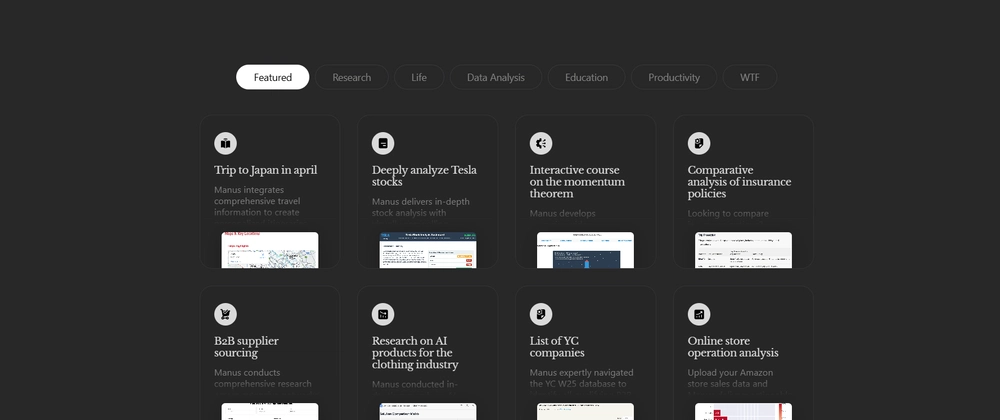
Task: Click the AI clothing research card icon
Action: (383, 314)
